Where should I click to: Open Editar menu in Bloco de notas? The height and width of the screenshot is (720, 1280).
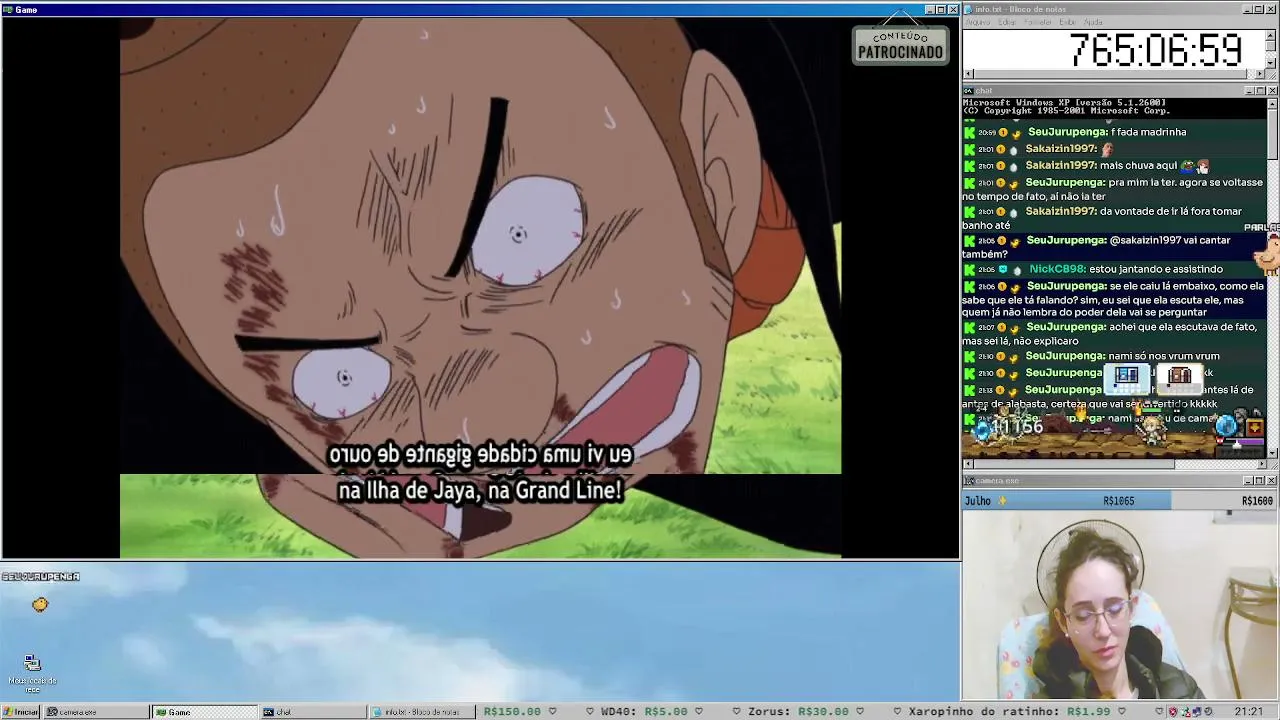pos(1006,22)
